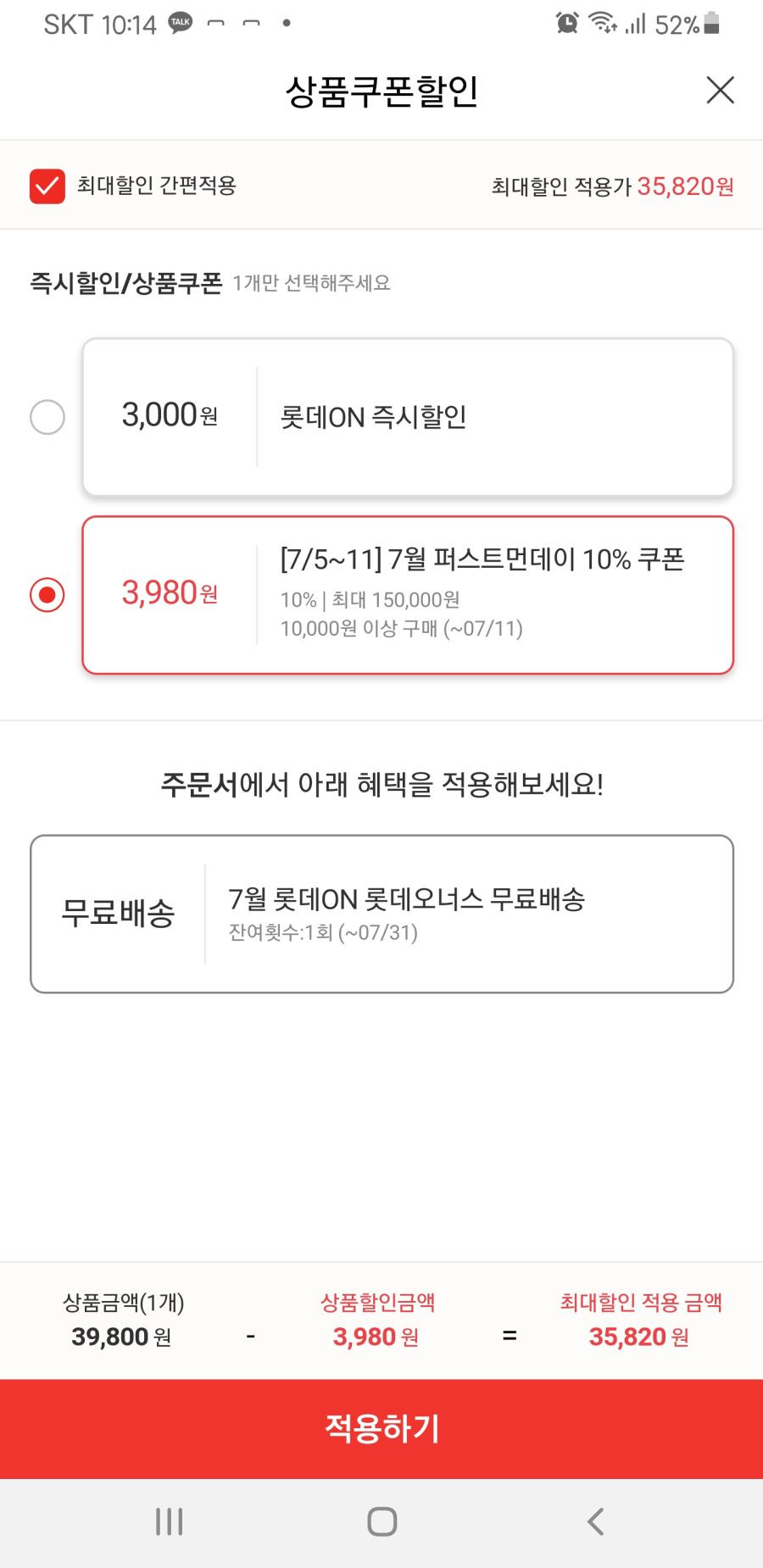Image resolution: width=763 pixels, height=1568 pixels.
Task: Open the 무료배송 롯데오너스 benefit card
Action: 381,914
